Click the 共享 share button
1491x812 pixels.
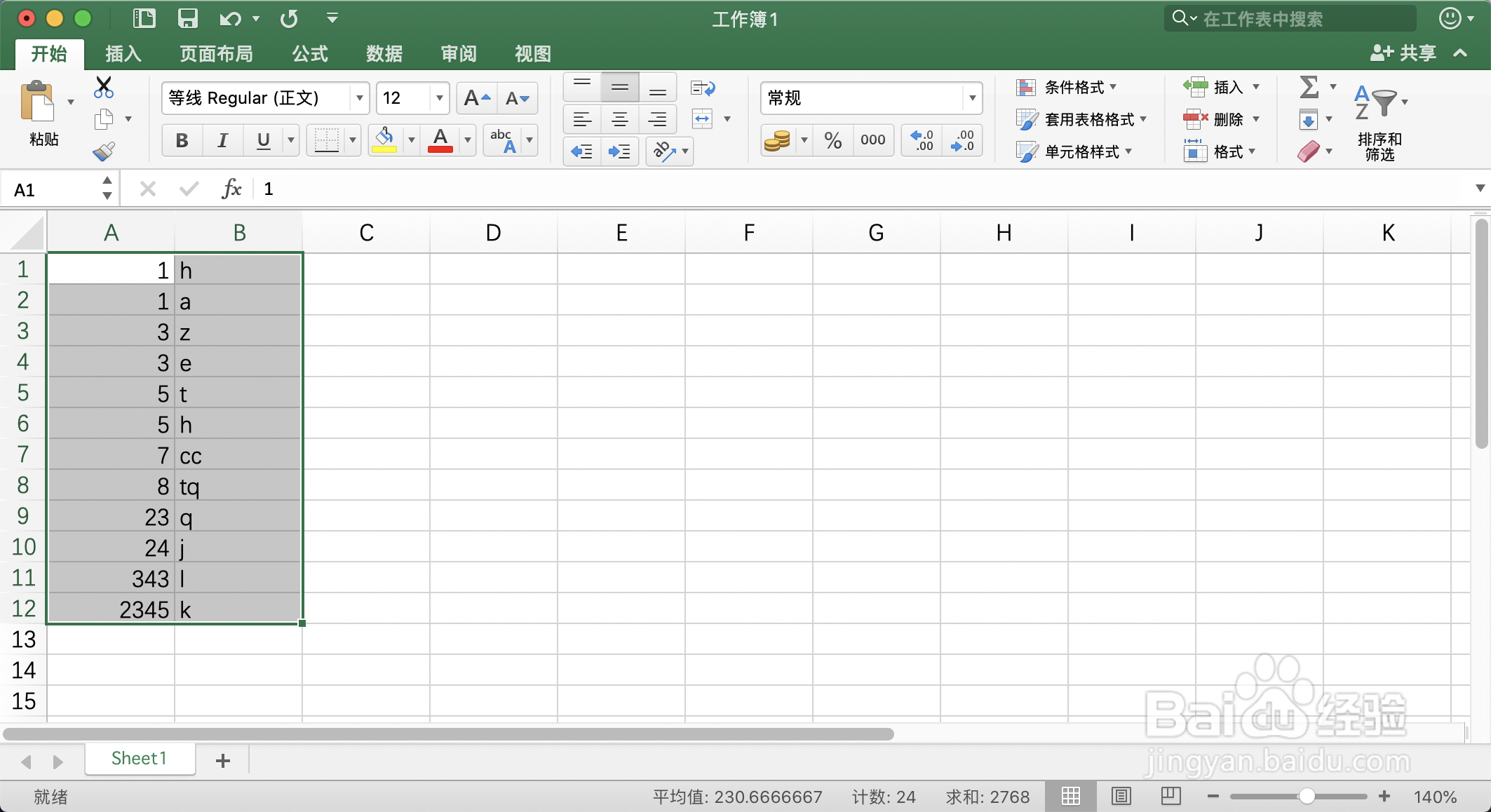[x=1403, y=53]
